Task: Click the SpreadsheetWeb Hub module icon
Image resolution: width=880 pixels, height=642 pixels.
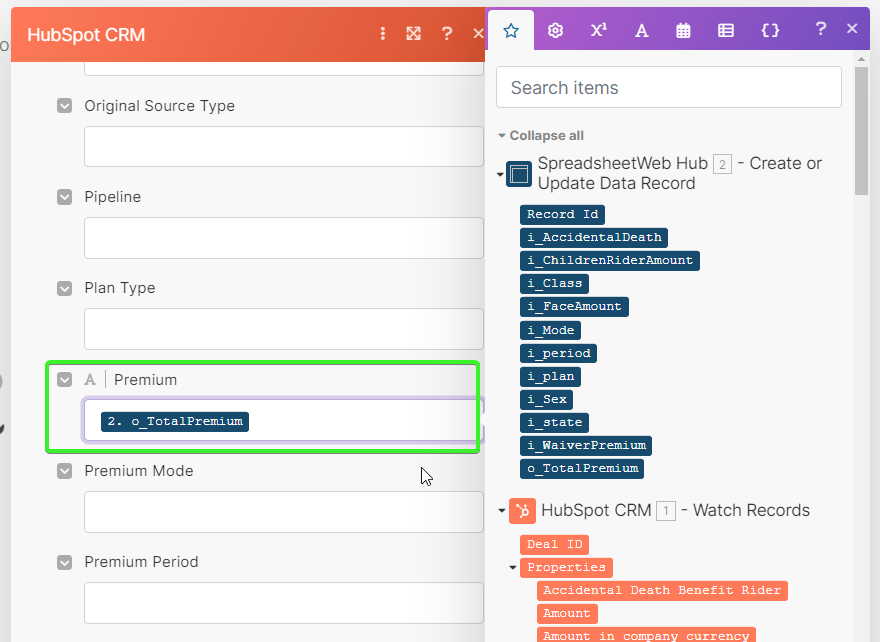Action: click(x=519, y=173)
